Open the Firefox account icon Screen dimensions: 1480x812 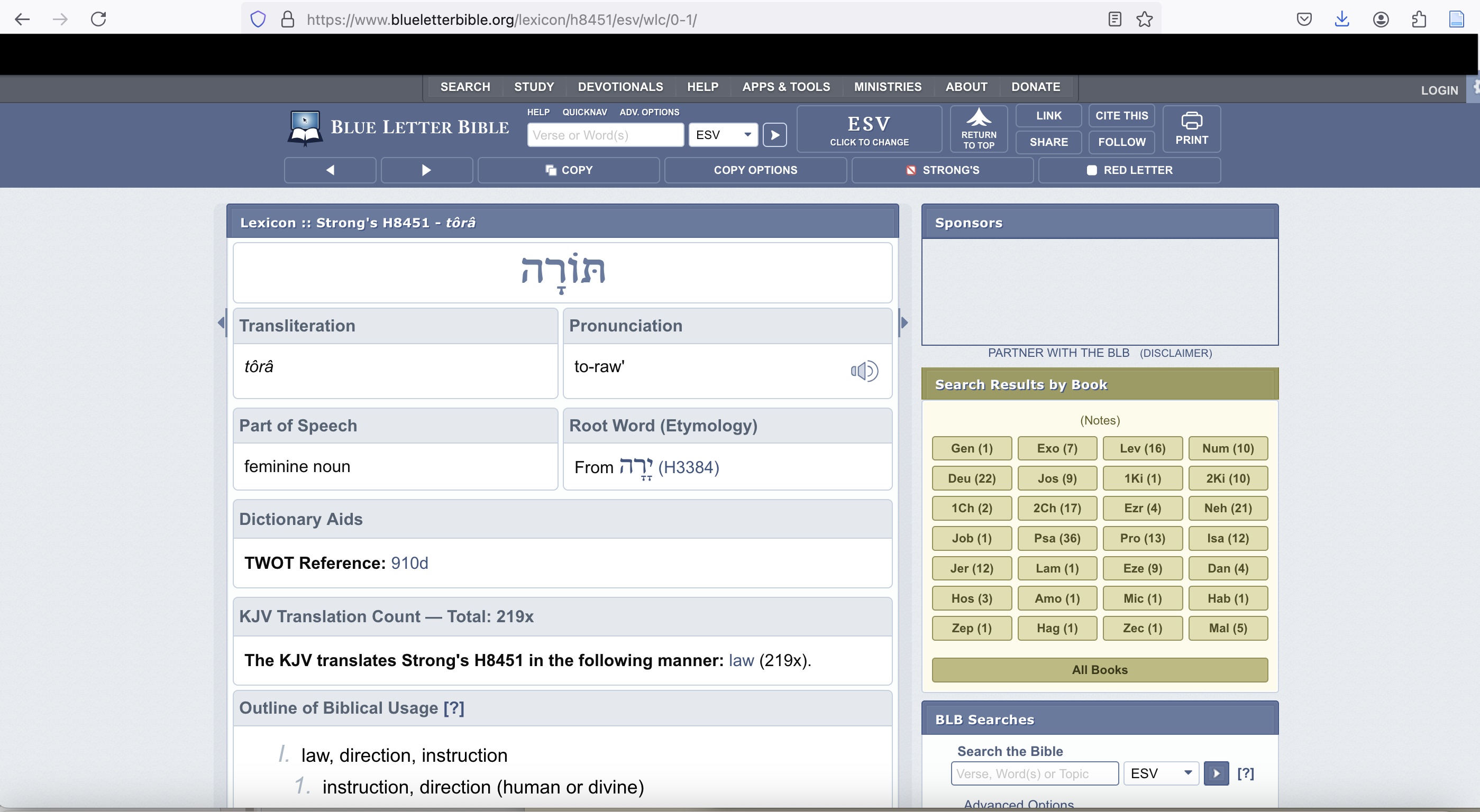point(1381,20)
